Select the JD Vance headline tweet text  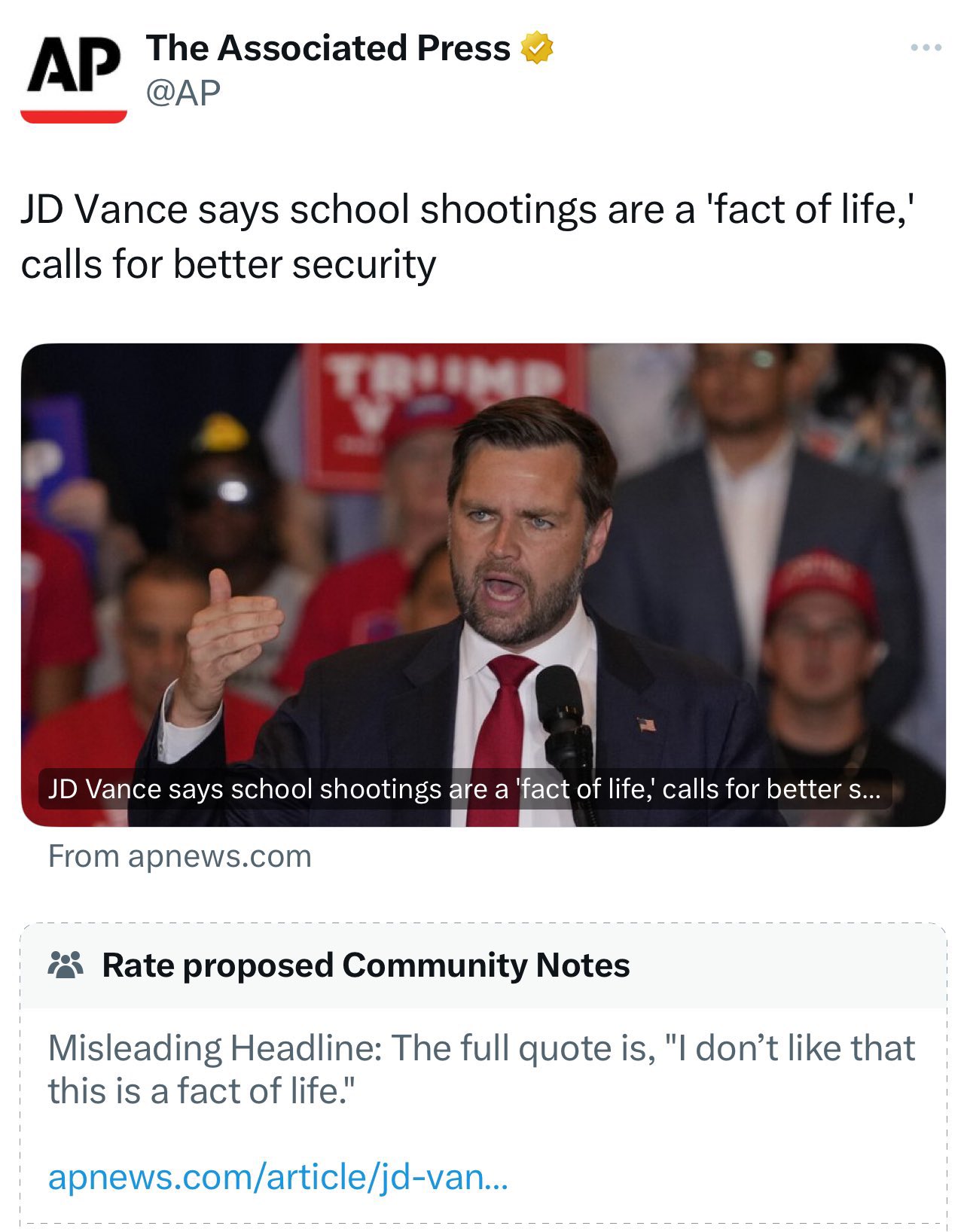pyautogui.click(x=467, y=236)
